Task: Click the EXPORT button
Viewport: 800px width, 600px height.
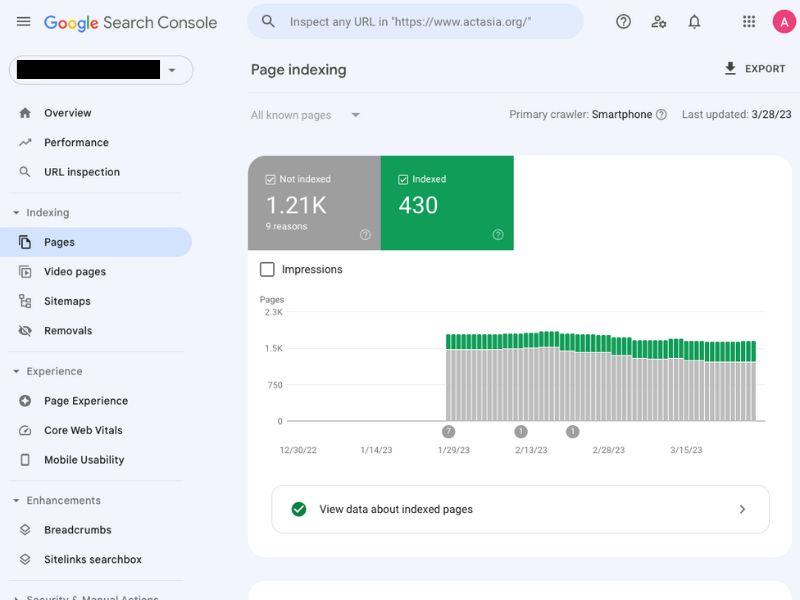Action: point(755,68)
